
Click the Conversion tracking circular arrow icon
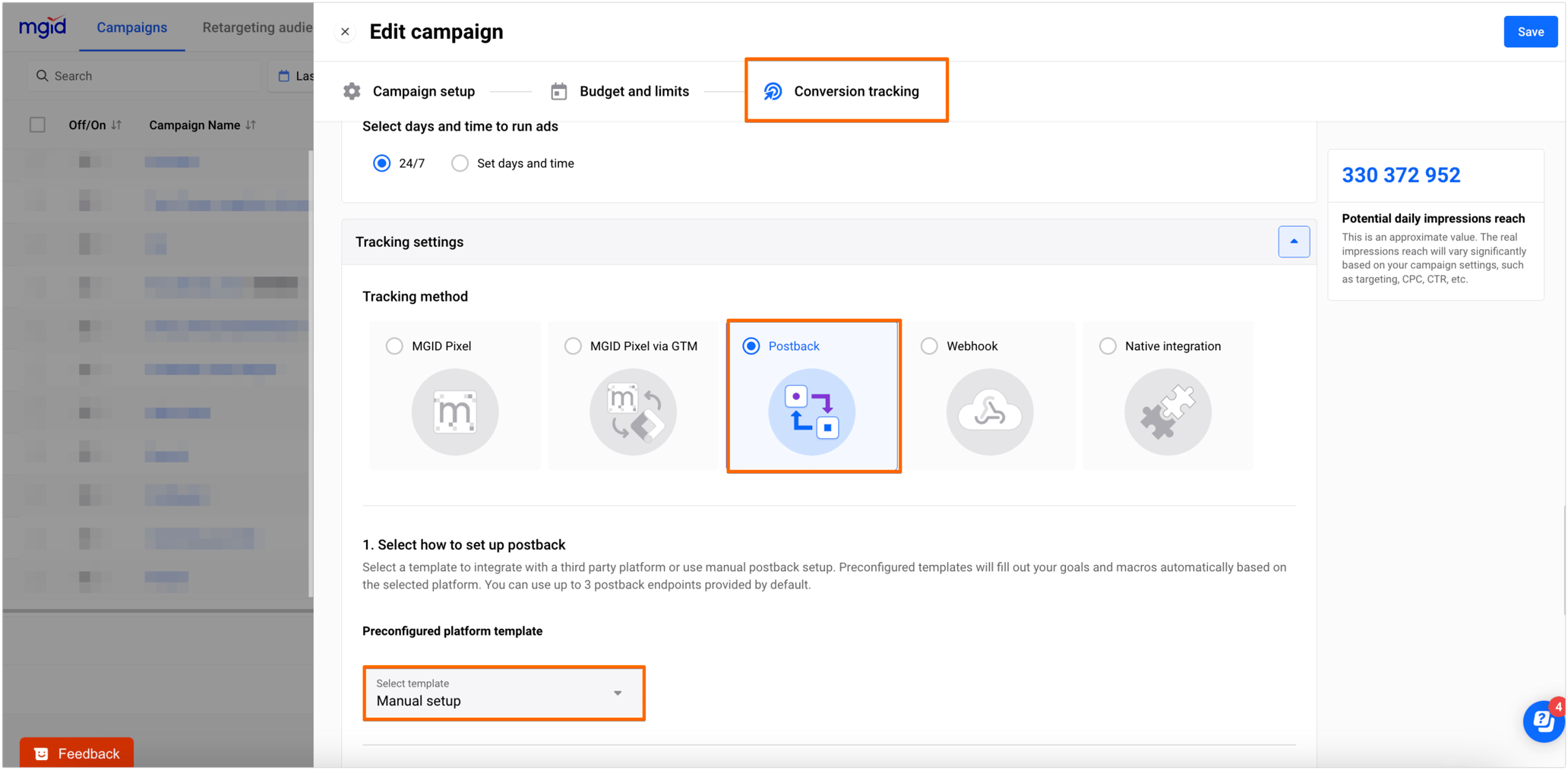coord(772,90)
